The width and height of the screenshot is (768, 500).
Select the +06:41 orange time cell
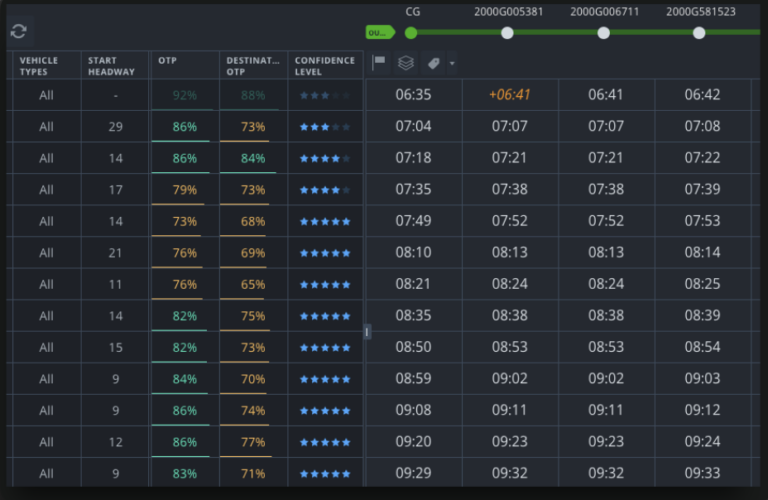[510, 95]
